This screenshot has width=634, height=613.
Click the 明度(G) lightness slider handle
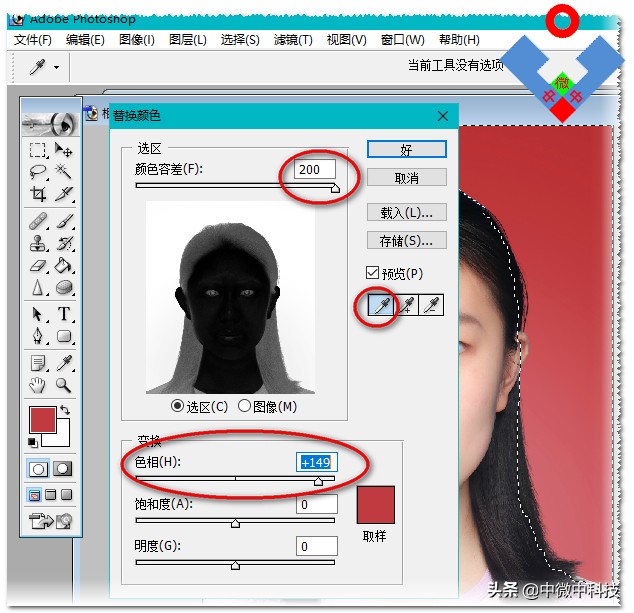tap(235, 565)
